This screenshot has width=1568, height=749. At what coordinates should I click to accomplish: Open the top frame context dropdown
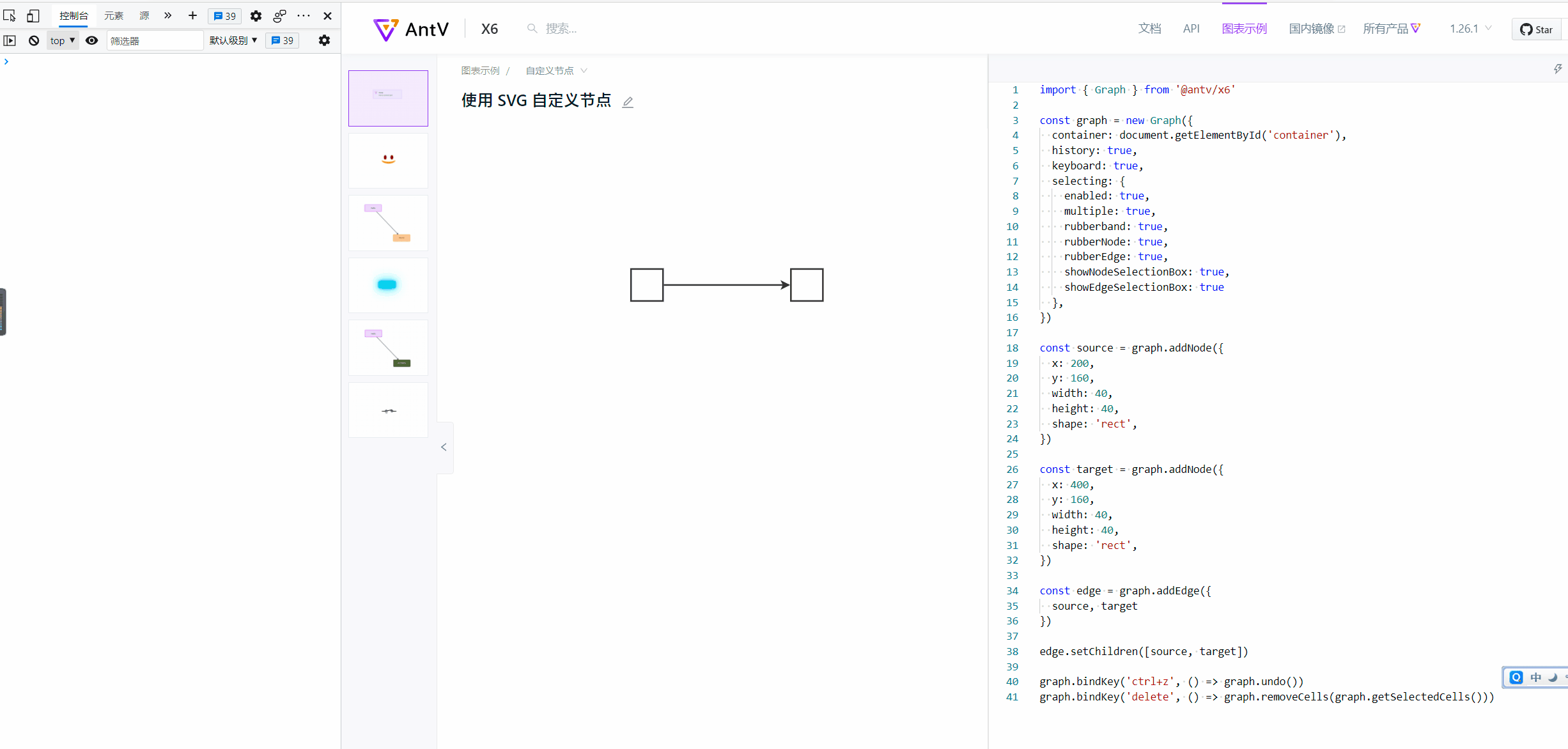click(62, 40)
